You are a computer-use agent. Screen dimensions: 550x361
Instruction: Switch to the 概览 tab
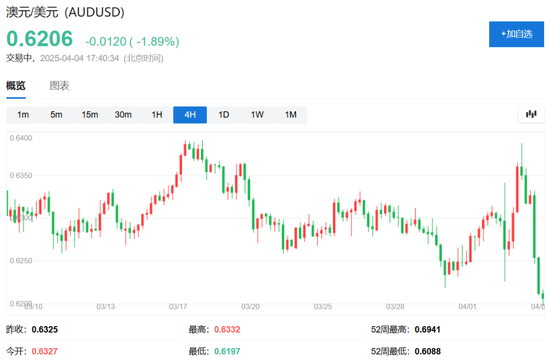tap(16, 86)
